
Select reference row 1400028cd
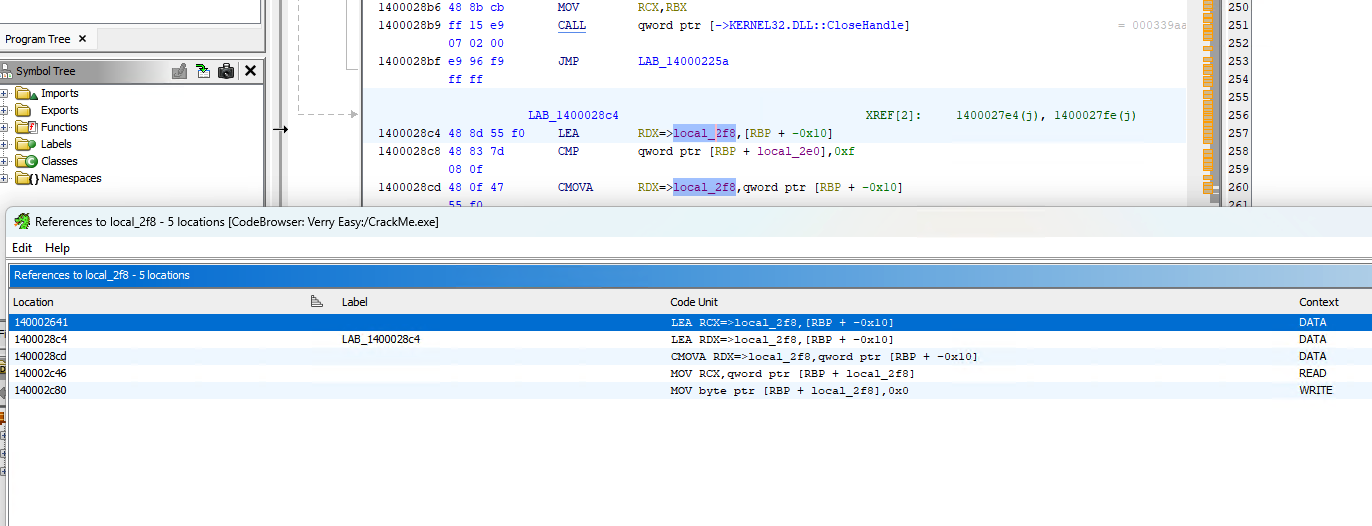tap(690, 356)
